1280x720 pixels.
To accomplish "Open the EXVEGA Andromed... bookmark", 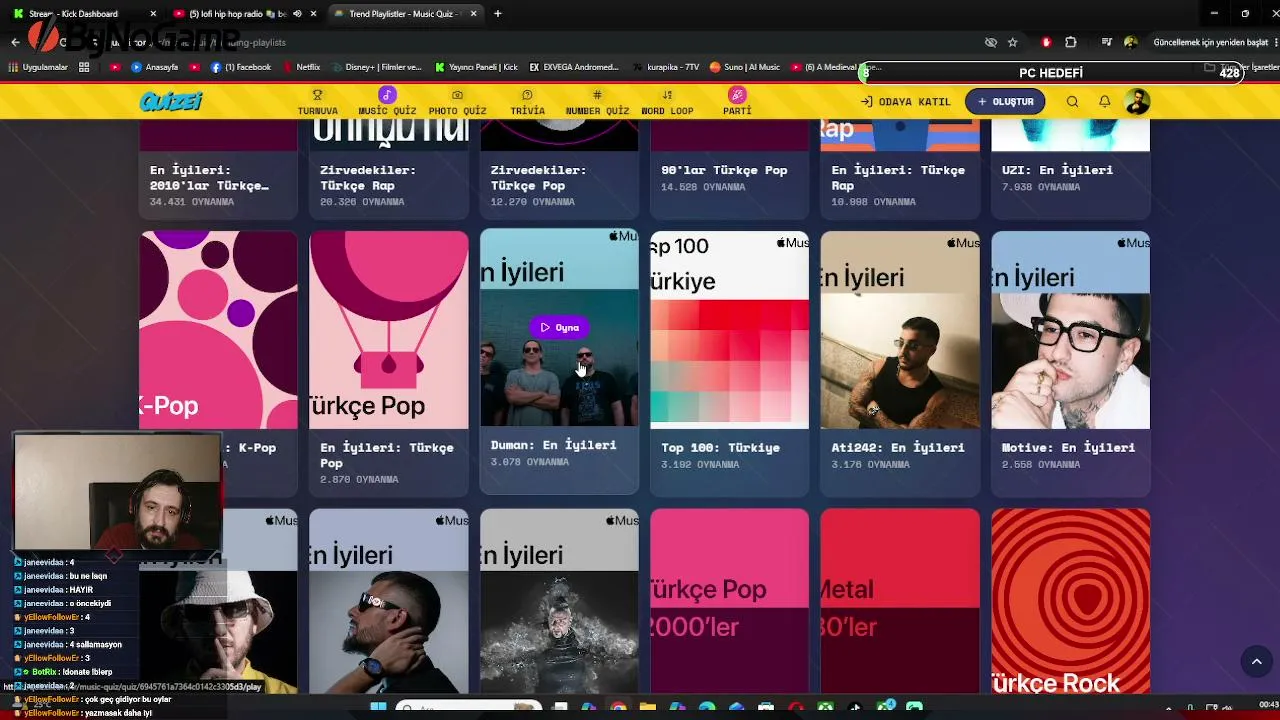I will coord(575,67).
